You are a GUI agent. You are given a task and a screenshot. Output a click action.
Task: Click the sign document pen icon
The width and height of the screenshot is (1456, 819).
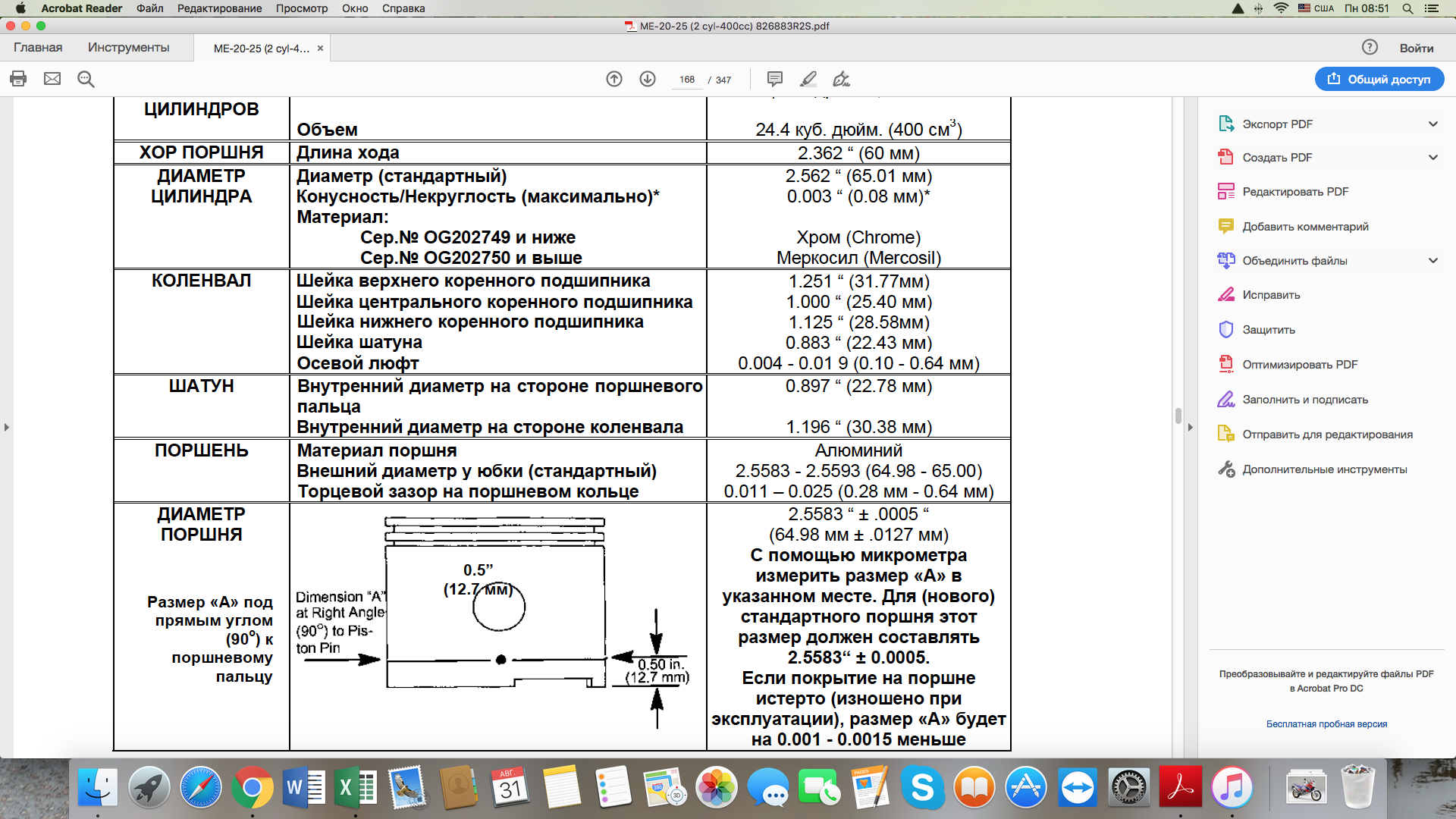point(841,79)
